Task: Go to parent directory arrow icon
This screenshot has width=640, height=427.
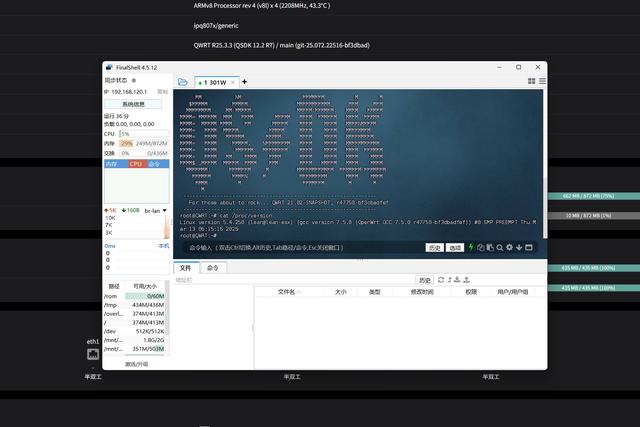Action: pyautogui.click(x=449, y=280)
